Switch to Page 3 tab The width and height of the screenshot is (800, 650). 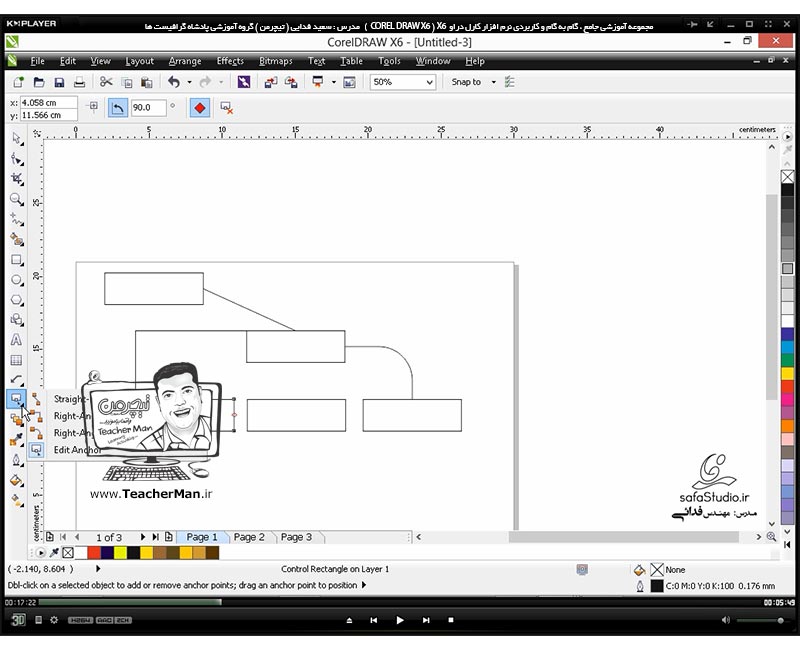296,537
